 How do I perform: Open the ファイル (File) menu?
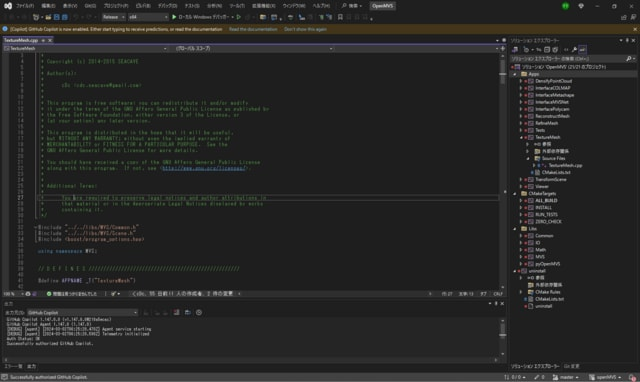click(24, 6)
